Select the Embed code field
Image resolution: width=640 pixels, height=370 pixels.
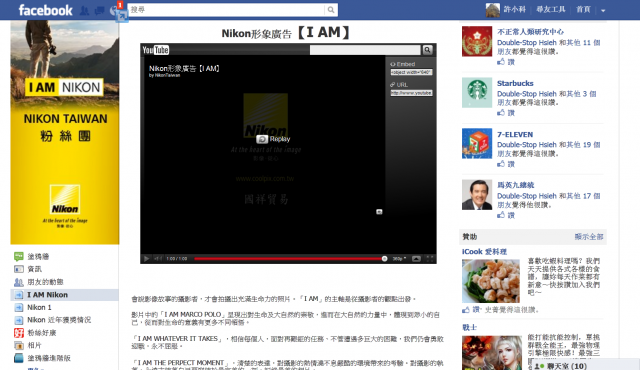(x=411, y=72)
